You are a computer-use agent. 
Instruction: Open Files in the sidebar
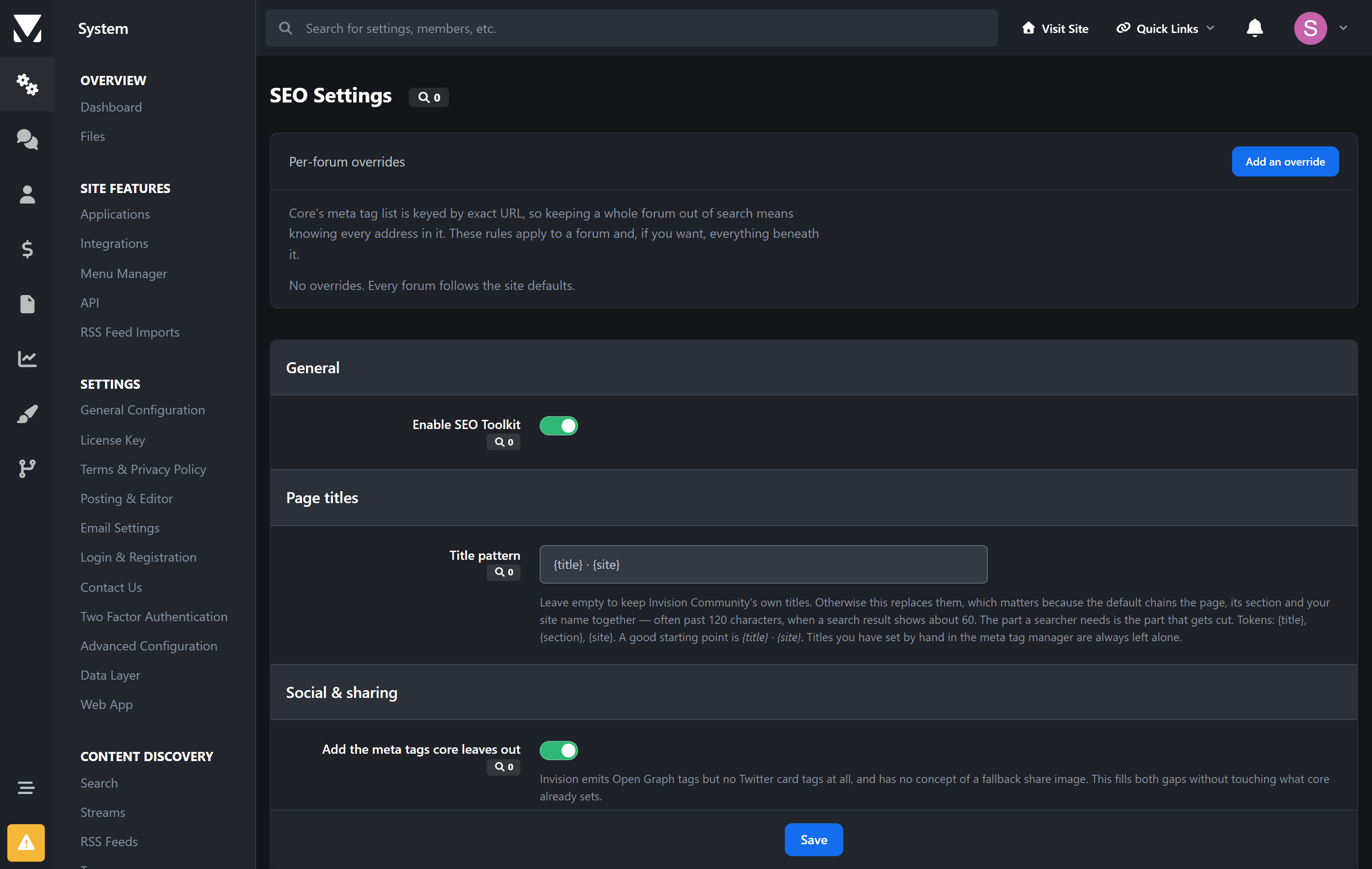point(92,136)
